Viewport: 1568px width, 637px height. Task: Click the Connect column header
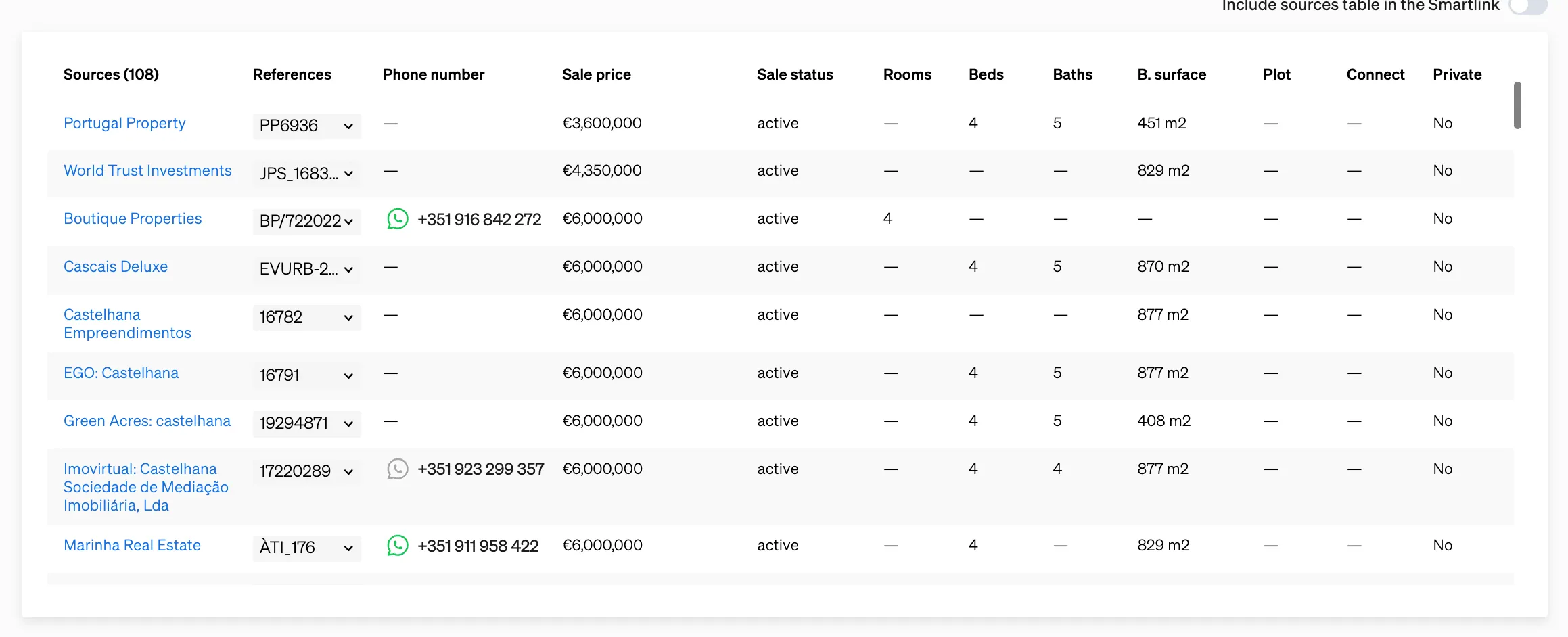tap(1375, 74)
